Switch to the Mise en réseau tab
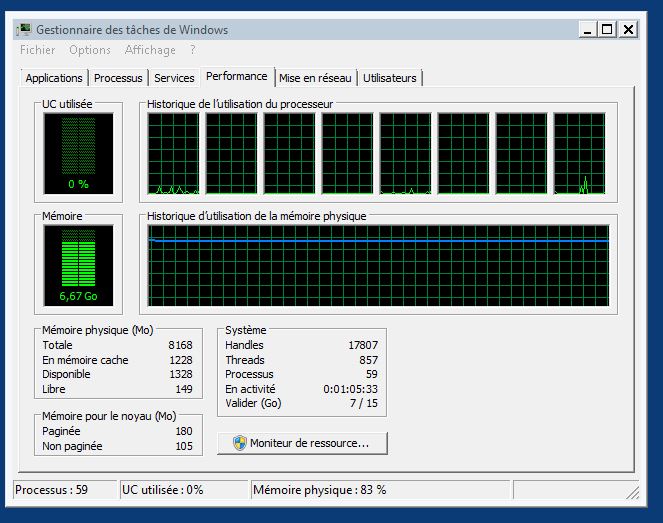Screen dimensions: 663x523 pos(315,78)
